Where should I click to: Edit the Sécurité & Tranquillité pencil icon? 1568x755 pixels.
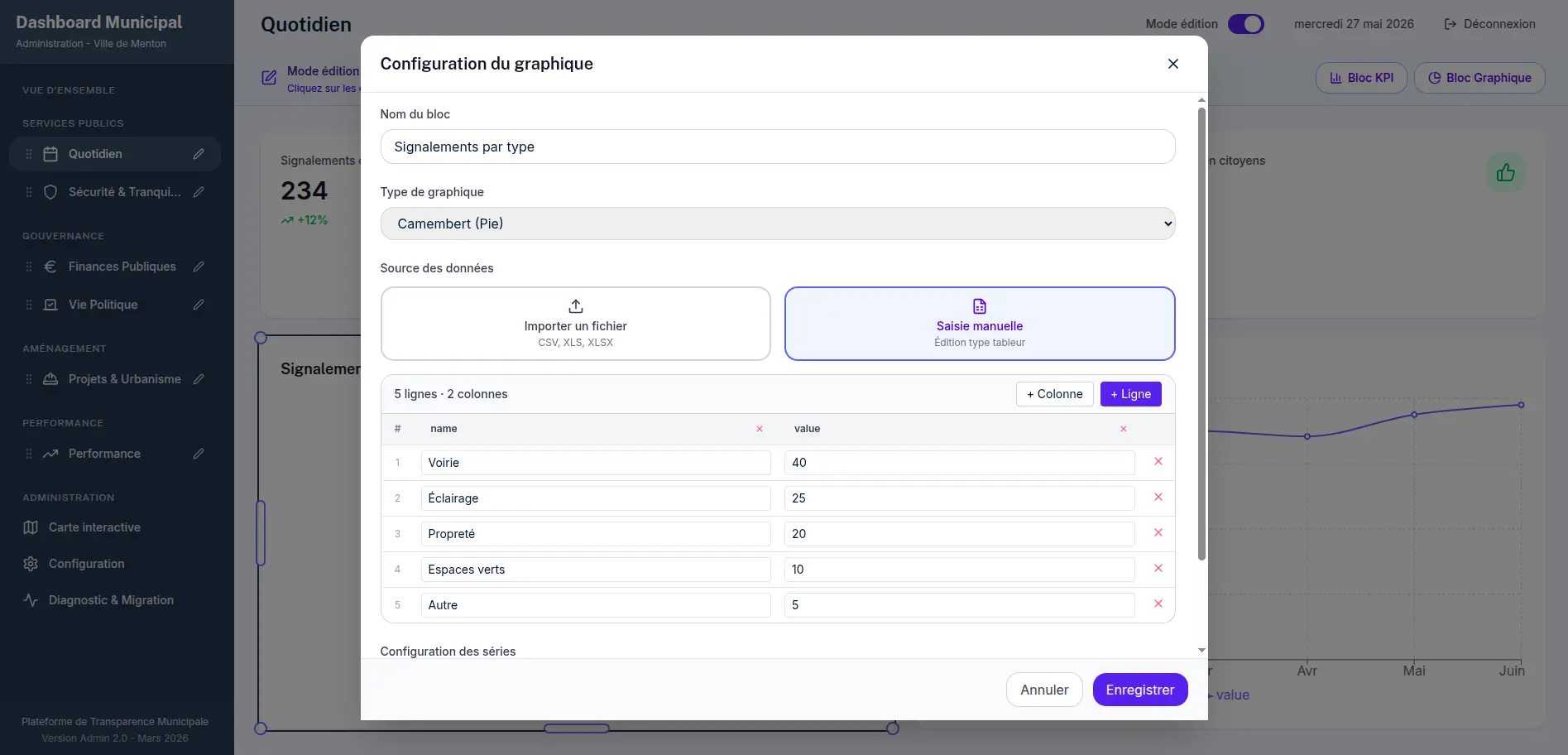[x=199, y=192]
